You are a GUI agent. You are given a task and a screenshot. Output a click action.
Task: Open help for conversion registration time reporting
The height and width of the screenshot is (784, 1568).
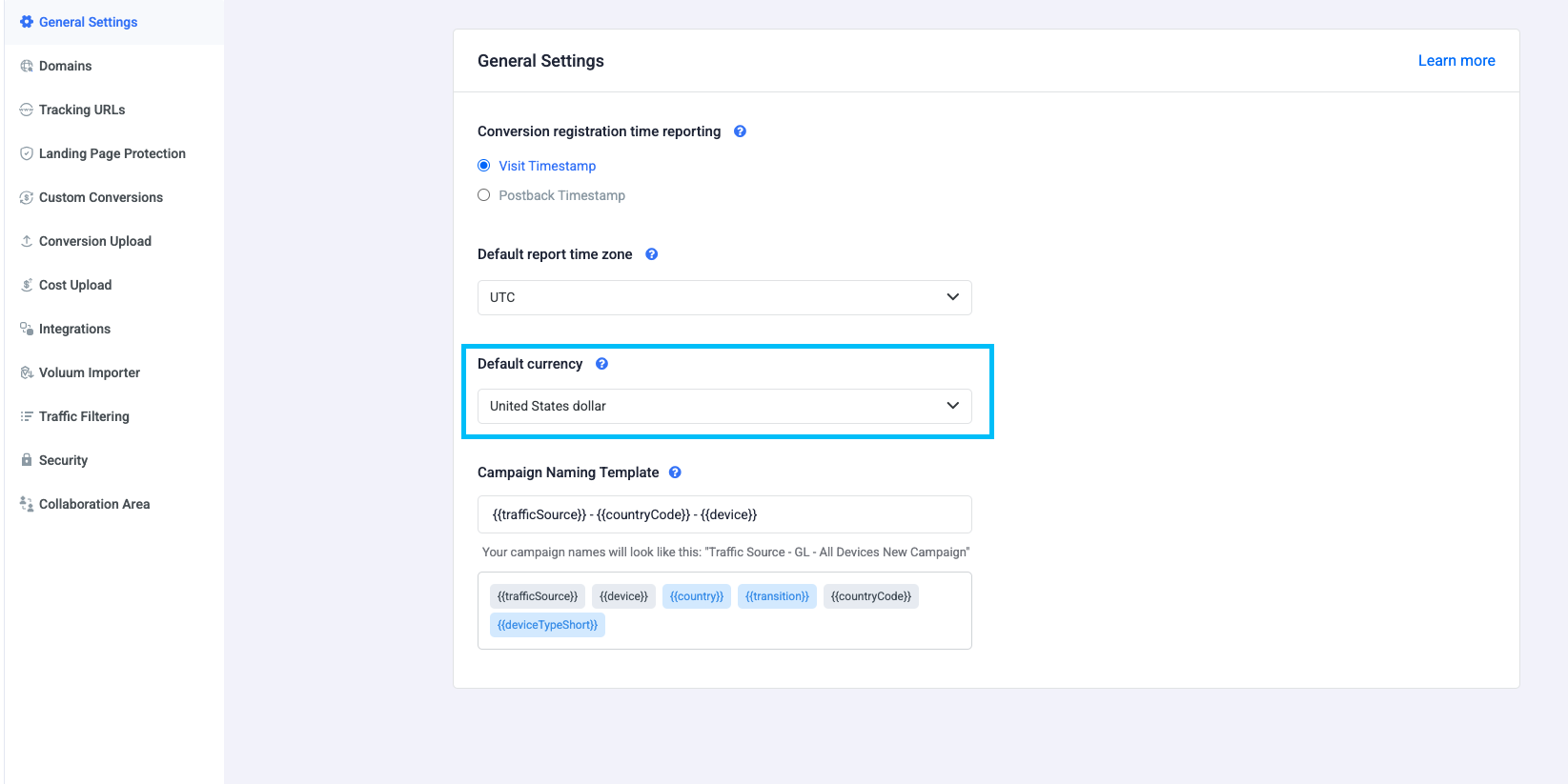coord(740,131)
